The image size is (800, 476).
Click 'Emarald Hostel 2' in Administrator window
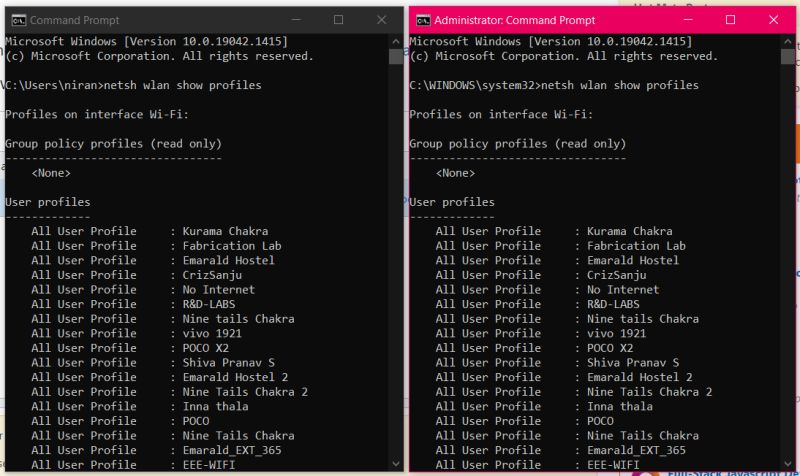click(x=639, y=377)
